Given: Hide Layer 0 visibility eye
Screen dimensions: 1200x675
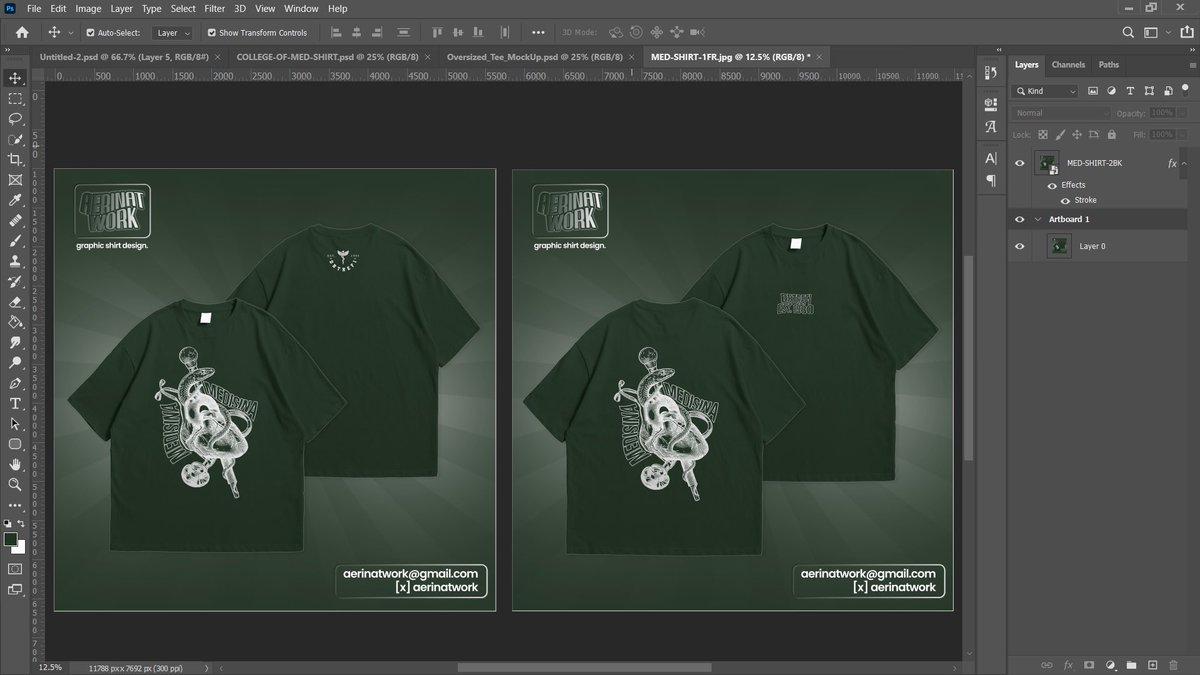Looking at the screenshot, I should tap(1019, 246).
